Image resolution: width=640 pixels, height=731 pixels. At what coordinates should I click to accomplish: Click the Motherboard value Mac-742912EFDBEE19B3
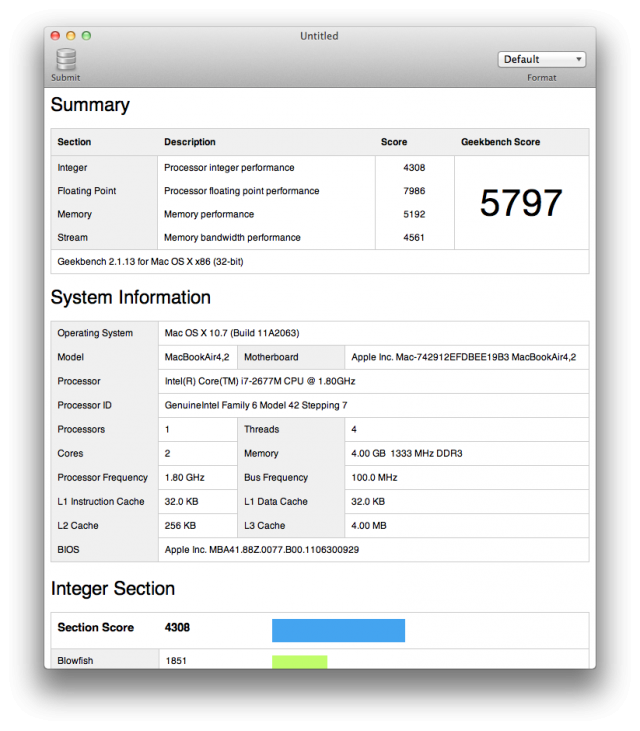pyautogui.click(x=463, y=357)
